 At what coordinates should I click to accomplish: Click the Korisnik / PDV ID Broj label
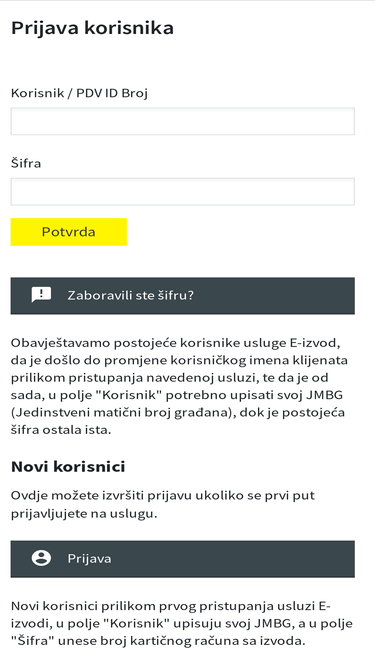click(79, 93)
